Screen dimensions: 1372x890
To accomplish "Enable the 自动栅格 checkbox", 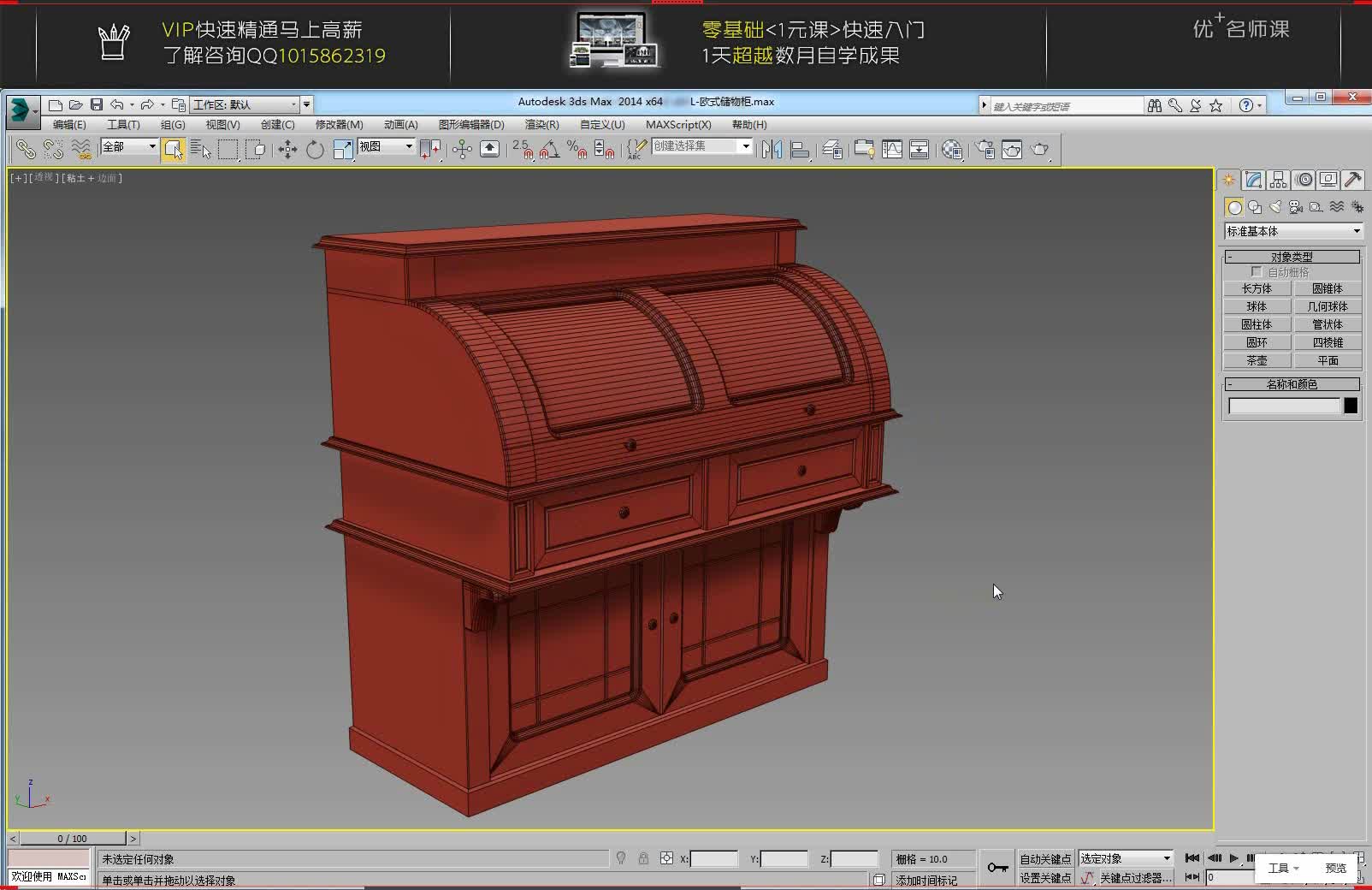I will [x=1257, y=271].
